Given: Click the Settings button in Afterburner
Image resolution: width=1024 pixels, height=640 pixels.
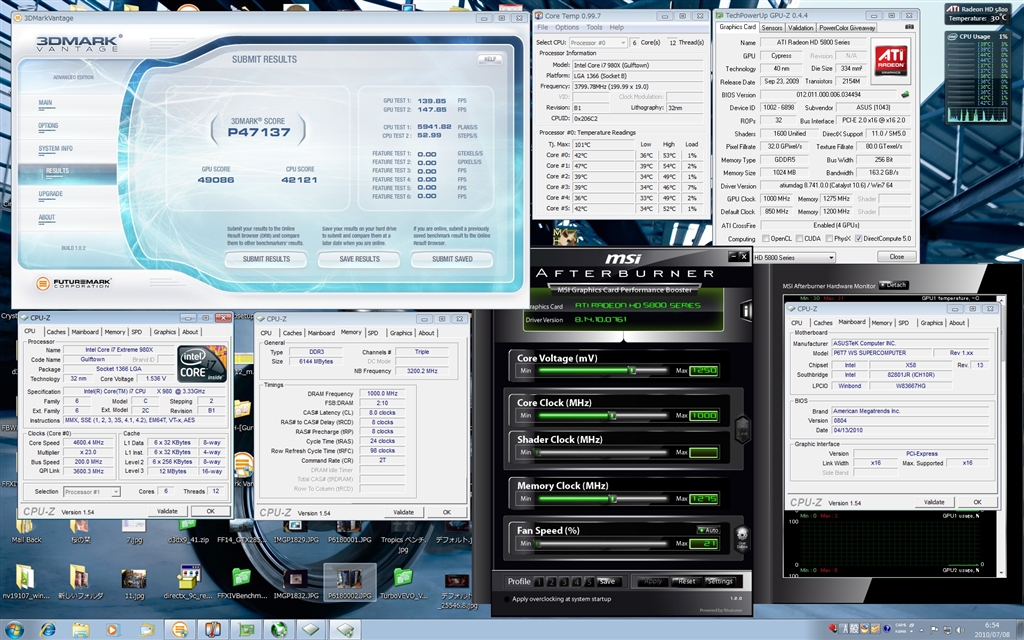Looking at the screenshot, I should coord(720,581).
